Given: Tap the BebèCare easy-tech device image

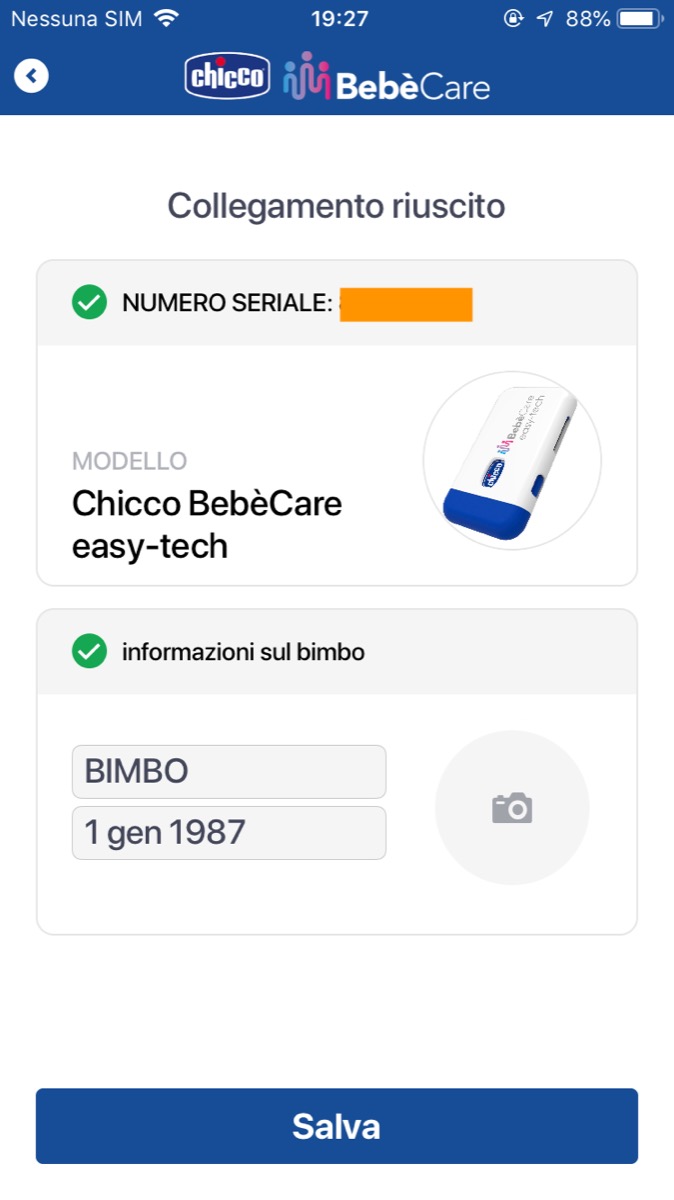Looking at the screenshot, I should 512,461.
